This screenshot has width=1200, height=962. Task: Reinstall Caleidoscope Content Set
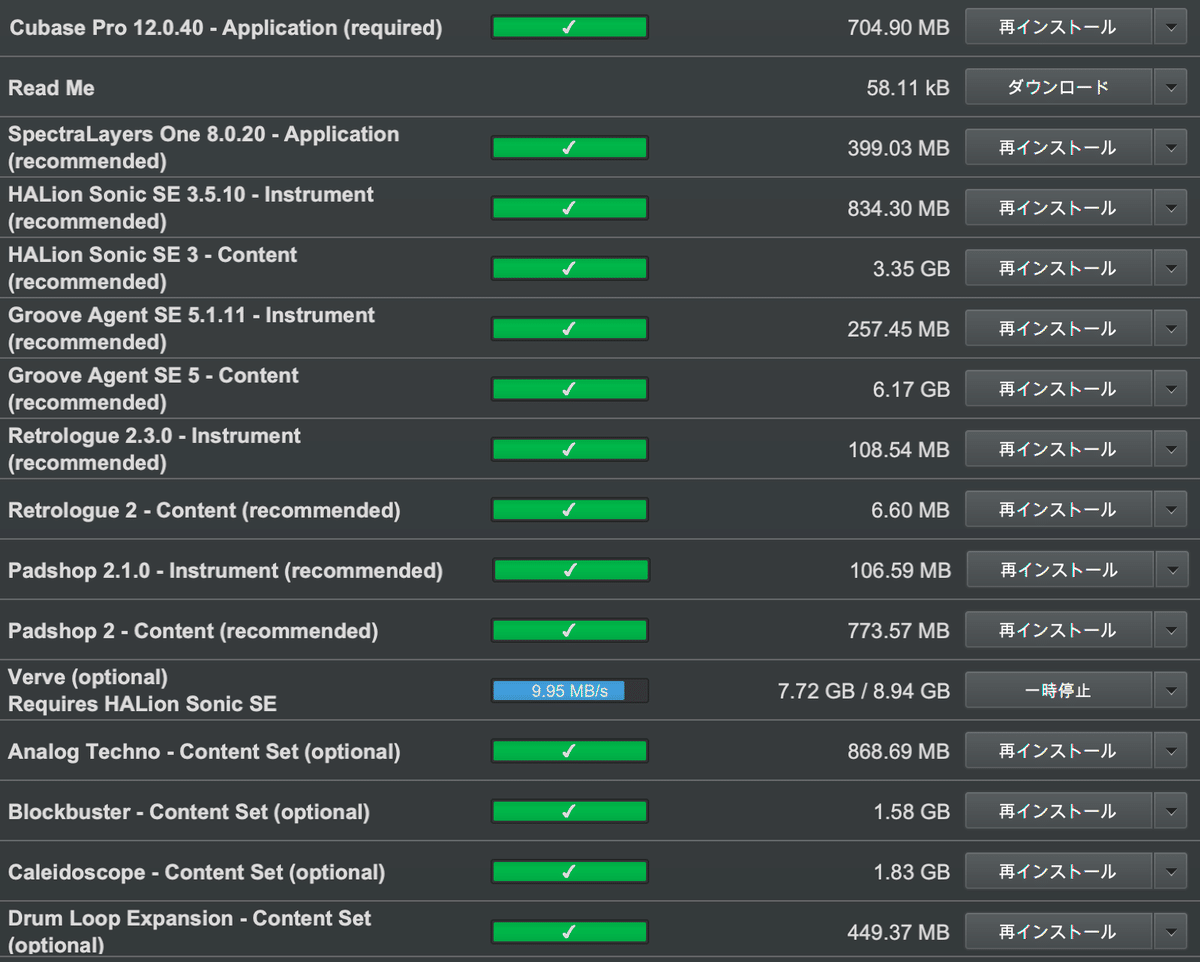pos(1058,871)
